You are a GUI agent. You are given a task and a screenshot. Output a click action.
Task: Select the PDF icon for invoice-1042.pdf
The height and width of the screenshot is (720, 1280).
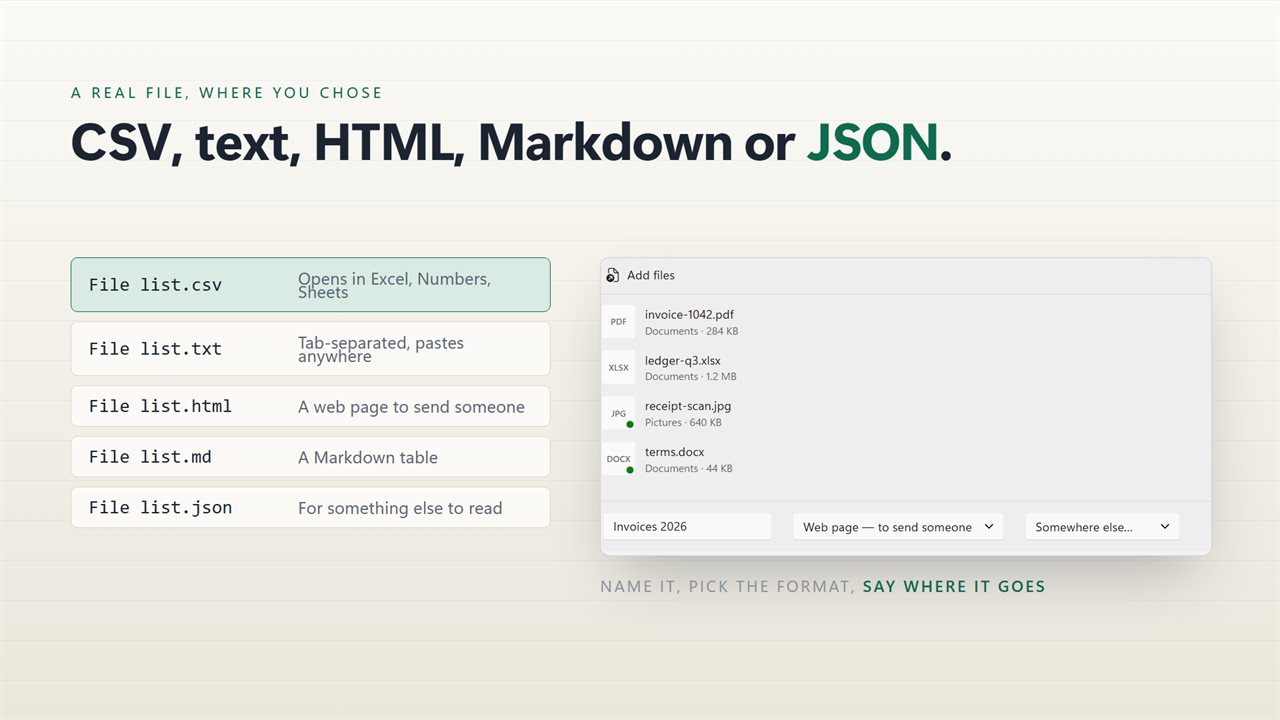(x=618, y=322)
